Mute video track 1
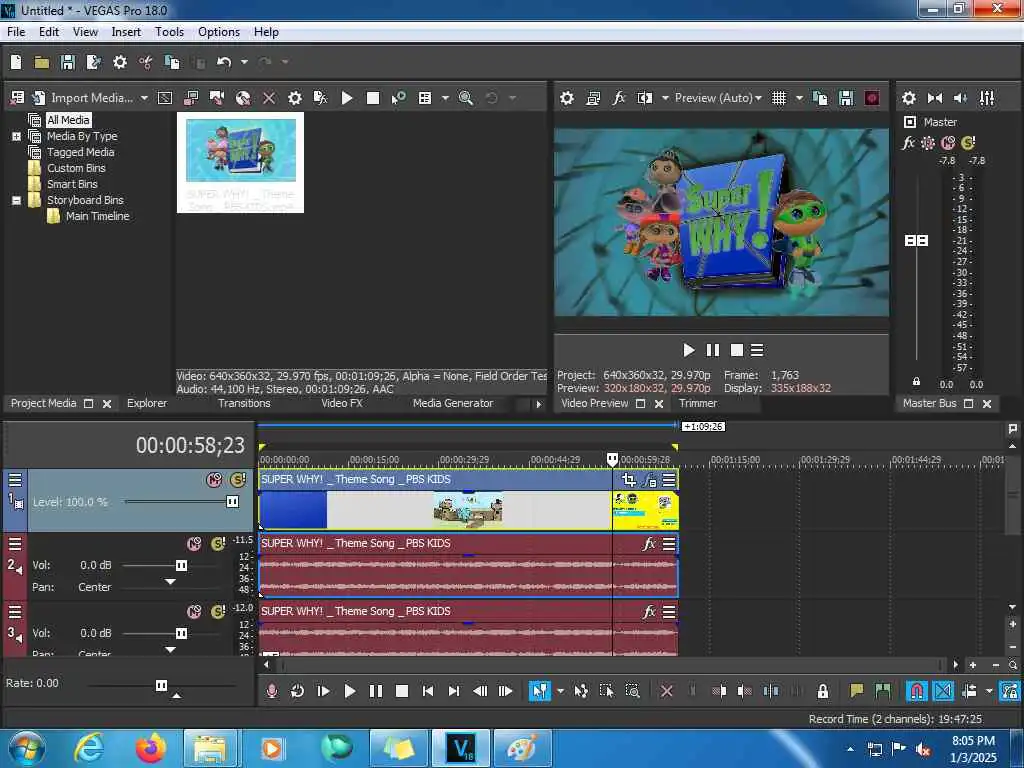Image resolution: width=1024 pixels, height=768 pixels. click(214, 480)
